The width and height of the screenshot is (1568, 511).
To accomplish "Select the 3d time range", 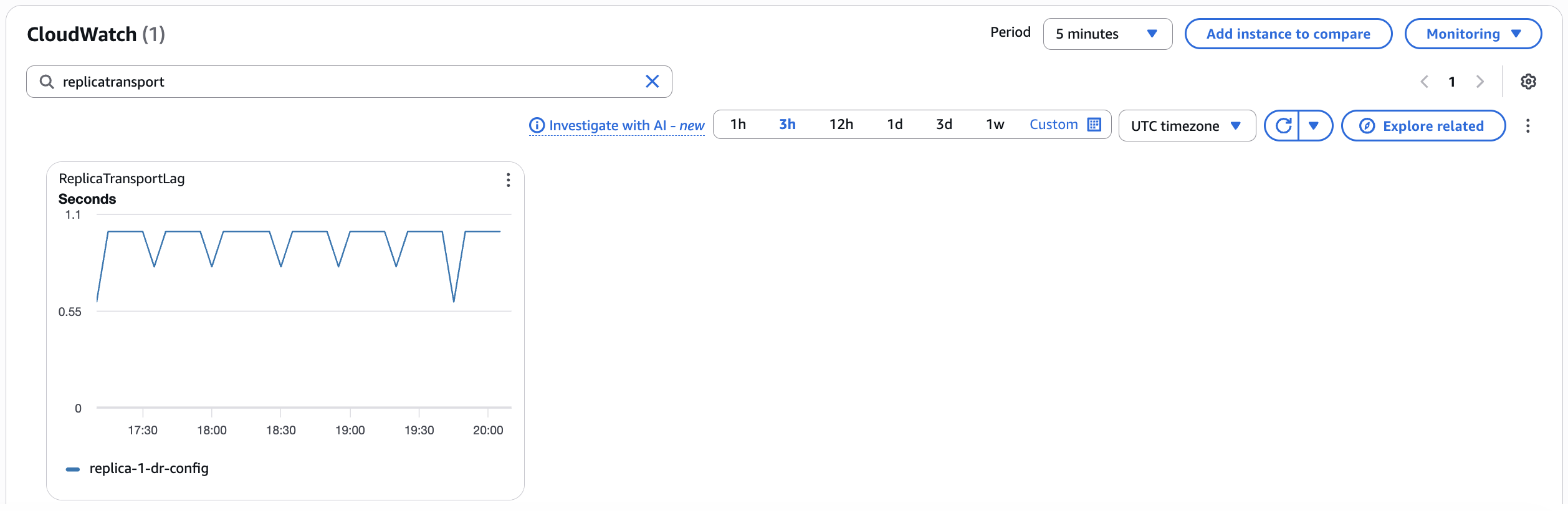I will (944, 125).
